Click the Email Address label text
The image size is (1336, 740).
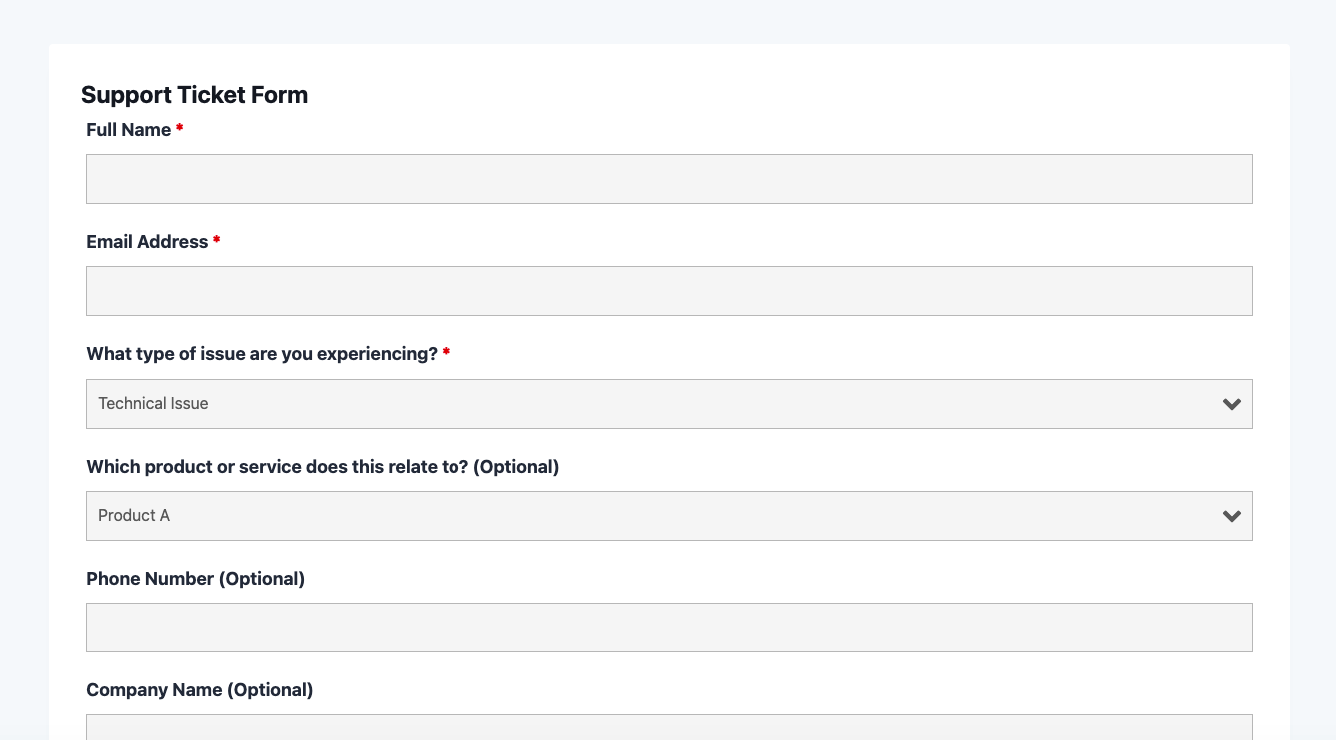pos(147,242)
